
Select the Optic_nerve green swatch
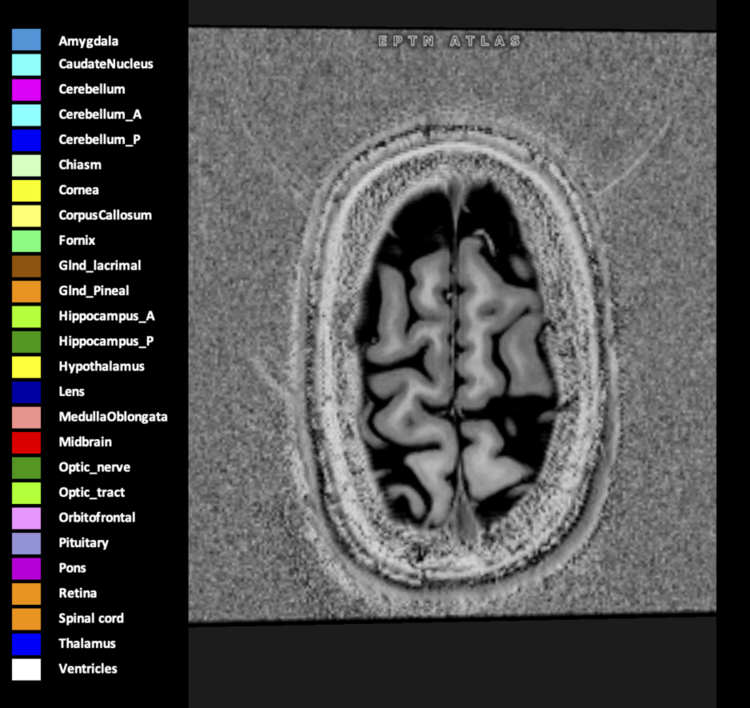coord(26,468)
